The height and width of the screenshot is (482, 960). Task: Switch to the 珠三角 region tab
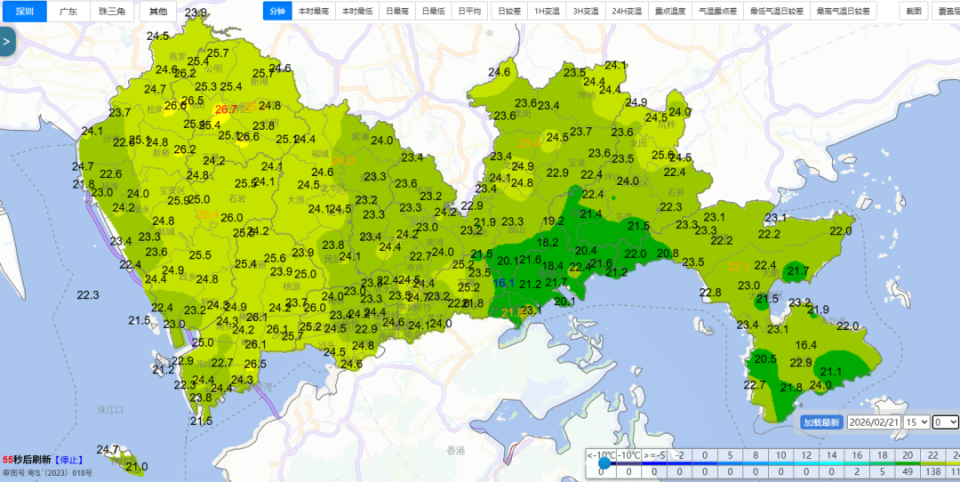[x=112, y=11]
